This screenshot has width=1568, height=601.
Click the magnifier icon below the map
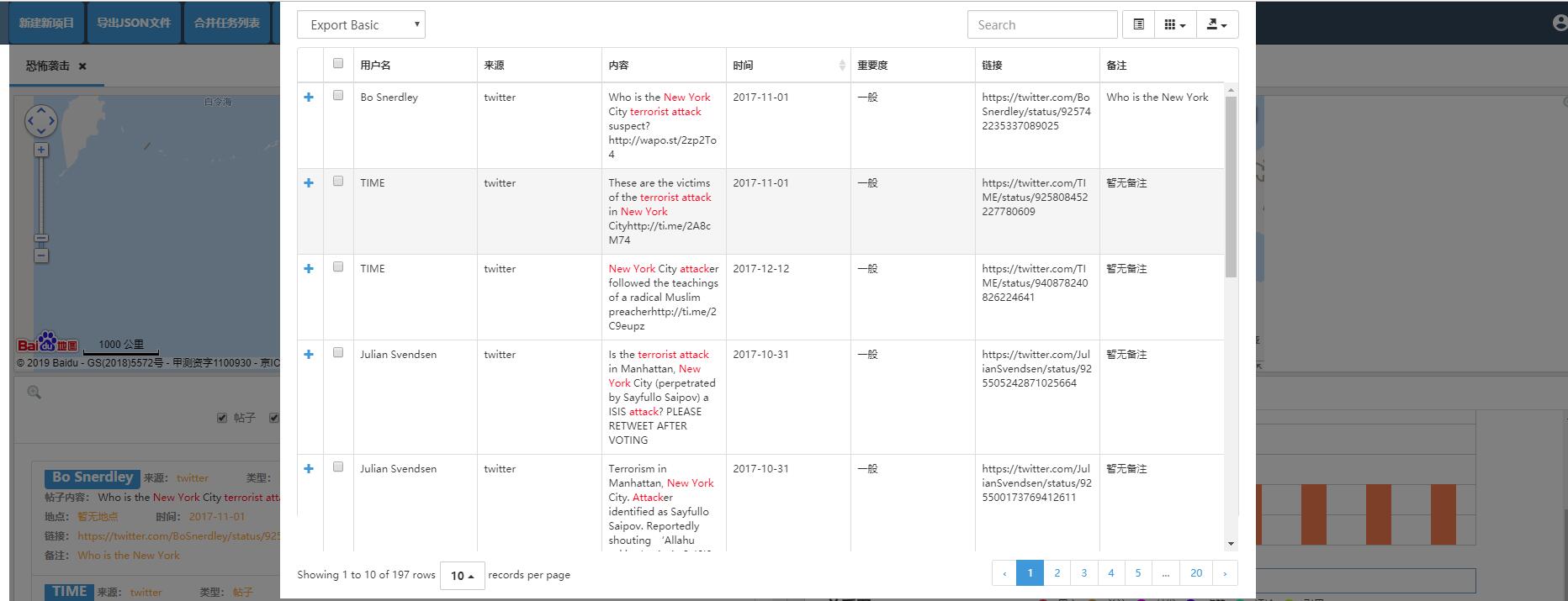[34, 392]
